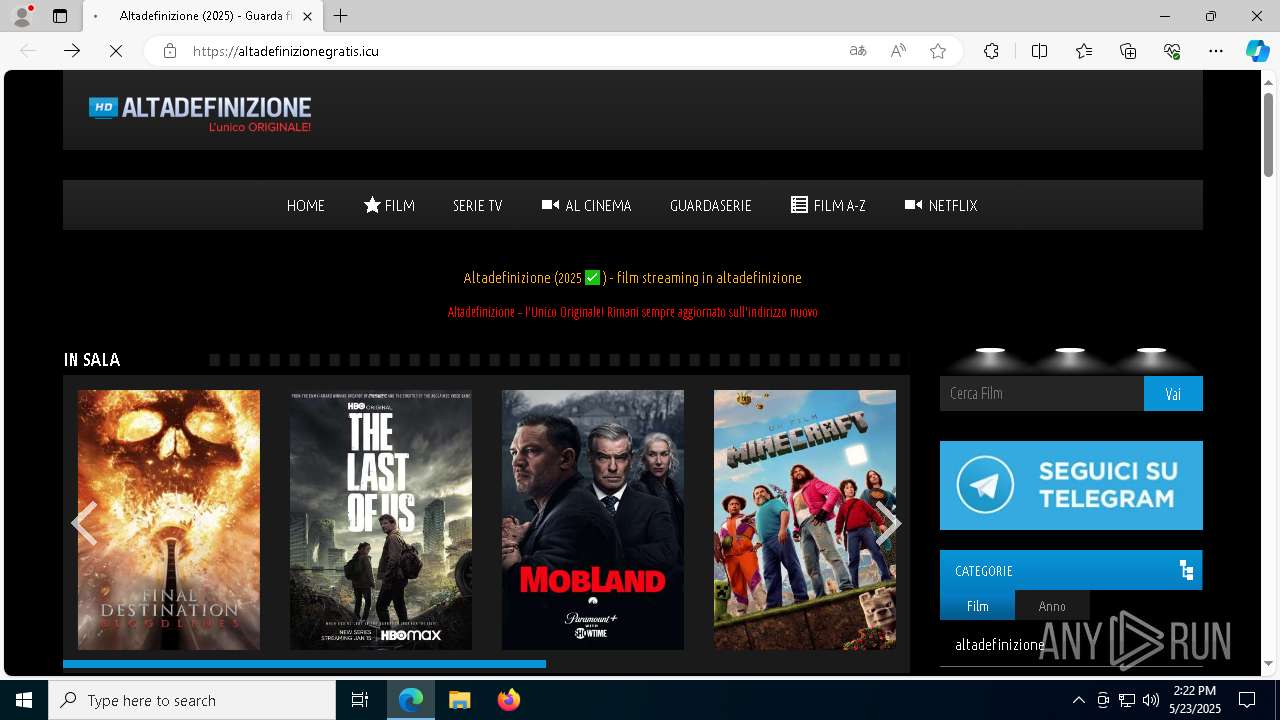The height and width of the screenshot is (720, 1280).
Task: Open split screen view icon
Action: click(x=1039, y=51)
